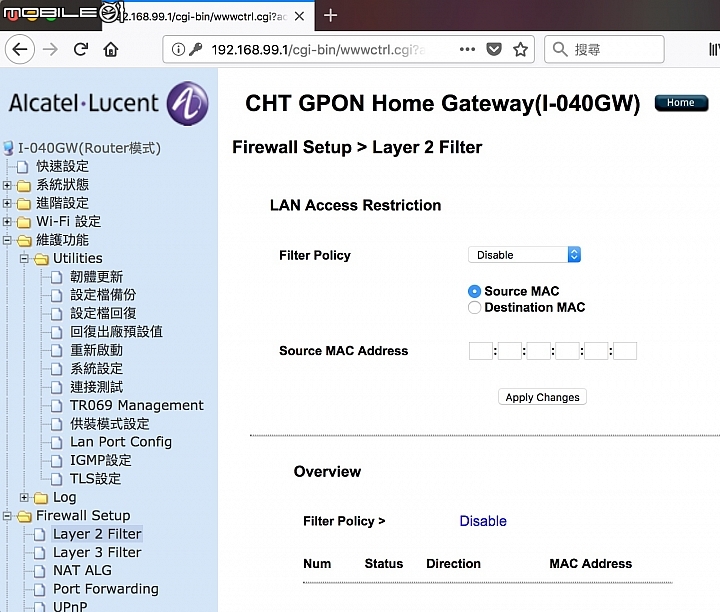Image resolution: width=720 pixels, height=612 pixels.
Task: Select Layer 2 Filter in sidebar
Action: click(97, 534)
